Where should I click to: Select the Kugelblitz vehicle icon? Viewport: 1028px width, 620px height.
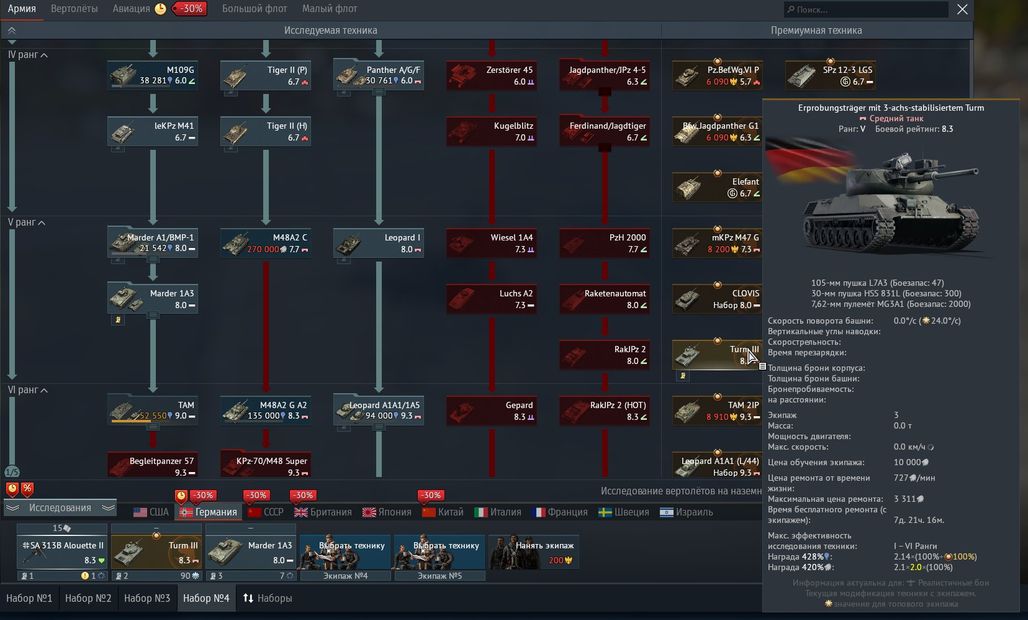coord(492,131)
